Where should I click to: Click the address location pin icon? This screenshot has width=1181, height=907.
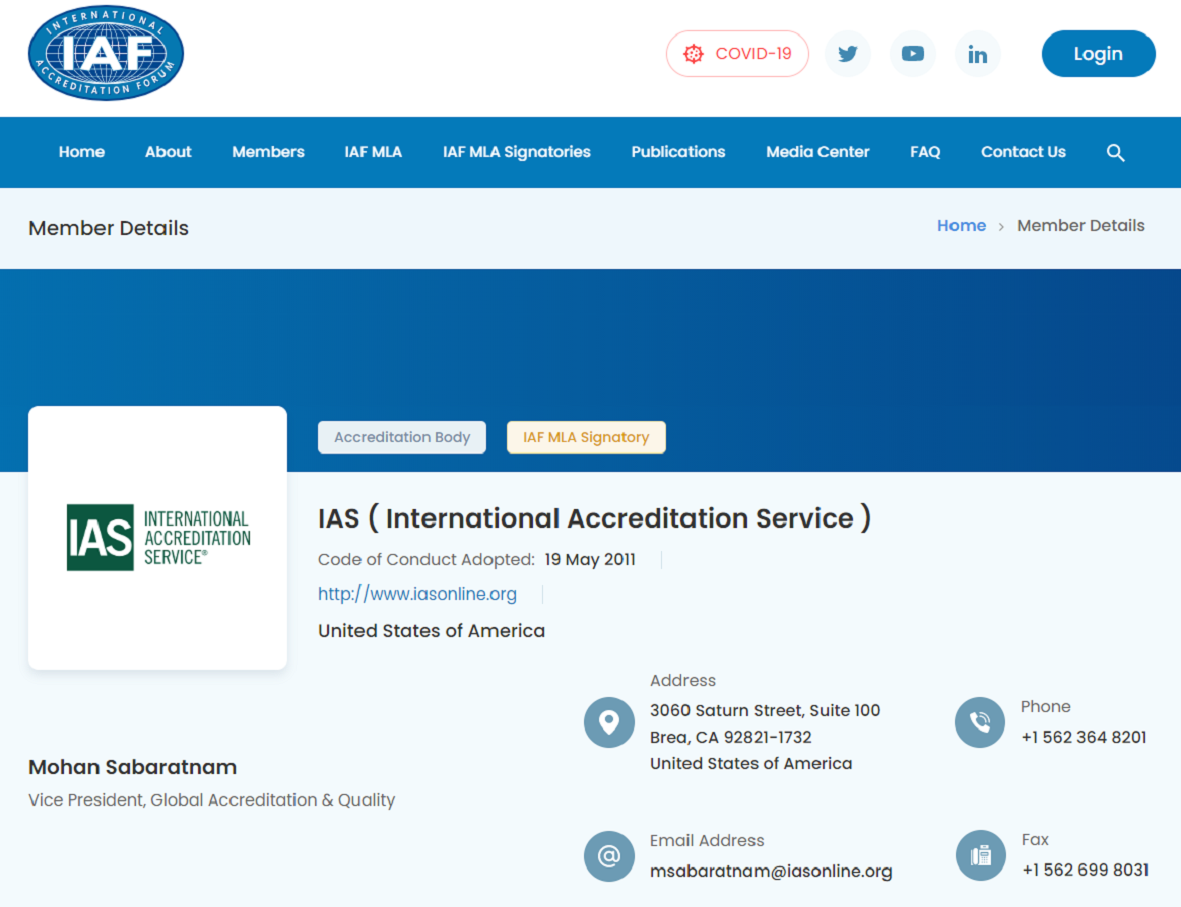coord(609,722)
